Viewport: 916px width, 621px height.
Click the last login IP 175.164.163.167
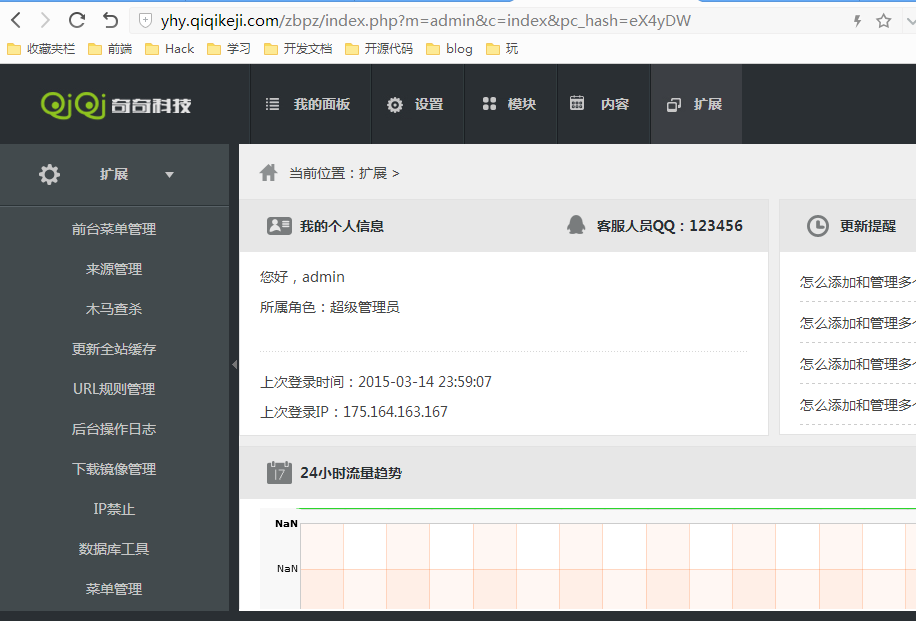click(395, 412)
